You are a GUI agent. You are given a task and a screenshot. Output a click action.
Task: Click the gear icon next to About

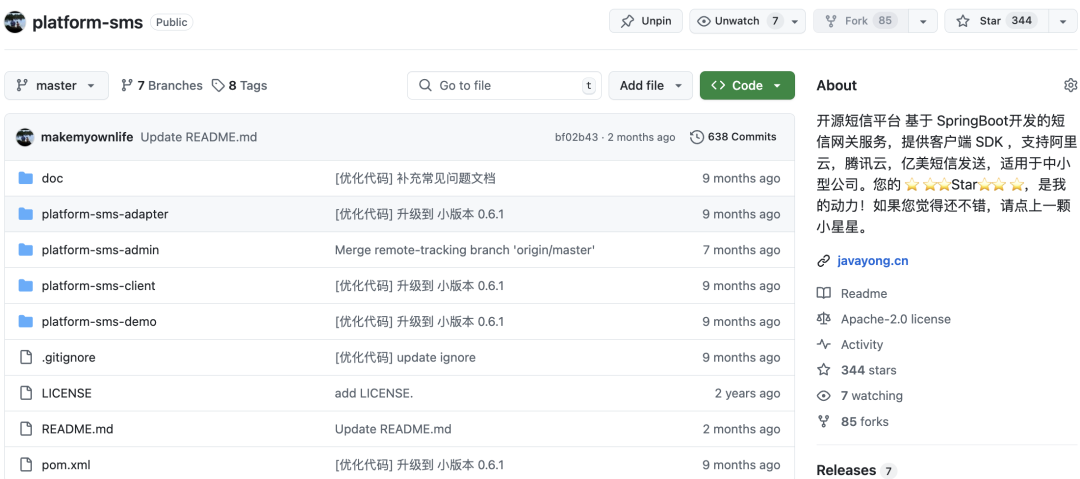(x=1070, y=85)
